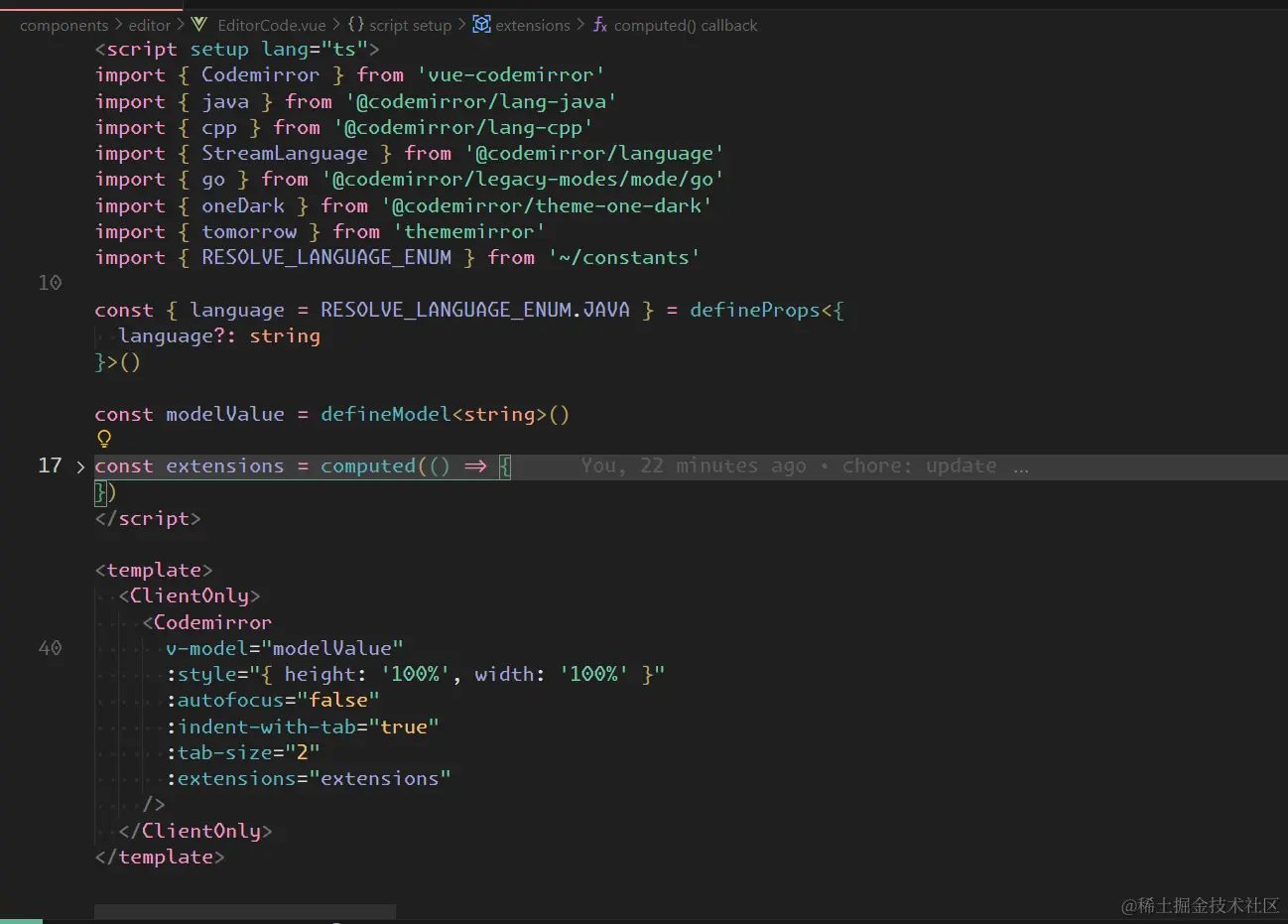1288x924 pixels.
Task: Click 'language?: string' prop declaration
Action: click(219, 335)
